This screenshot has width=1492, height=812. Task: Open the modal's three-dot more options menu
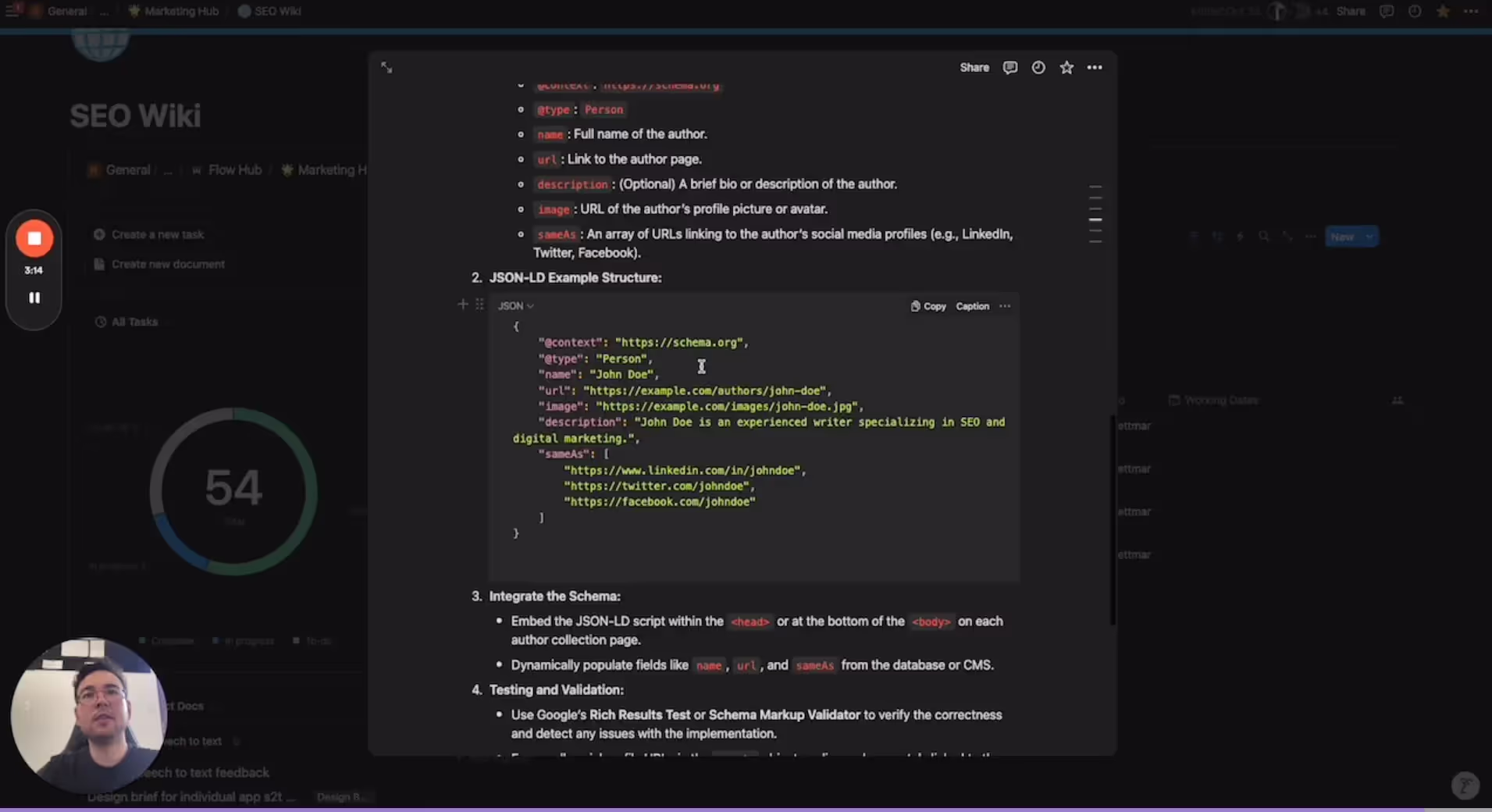coord(1095,68)
